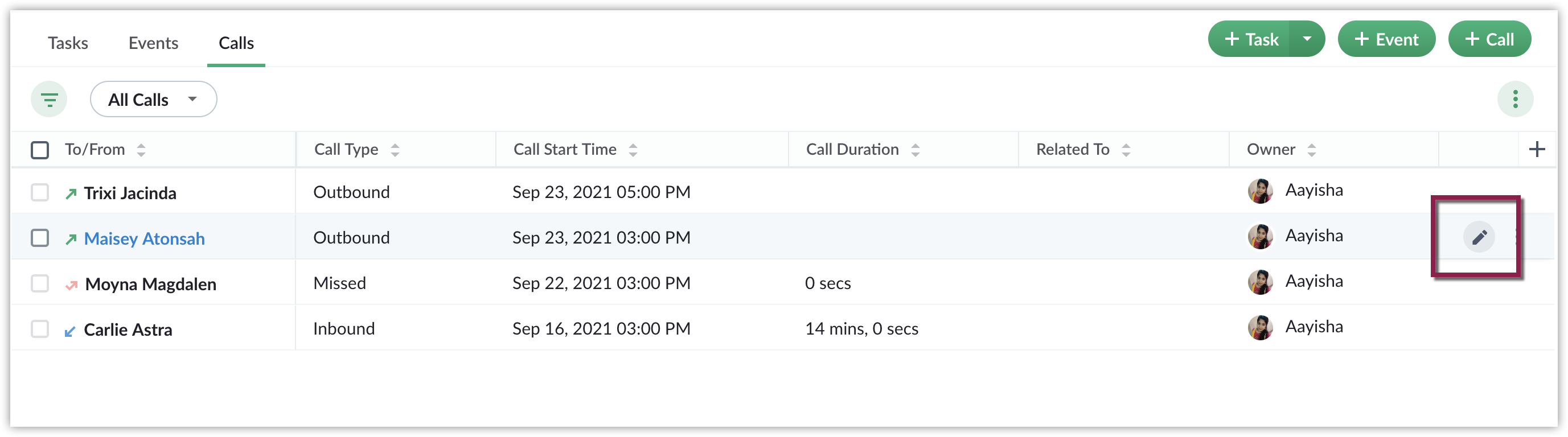Open the three-dot more options menu

point(1515,99)
